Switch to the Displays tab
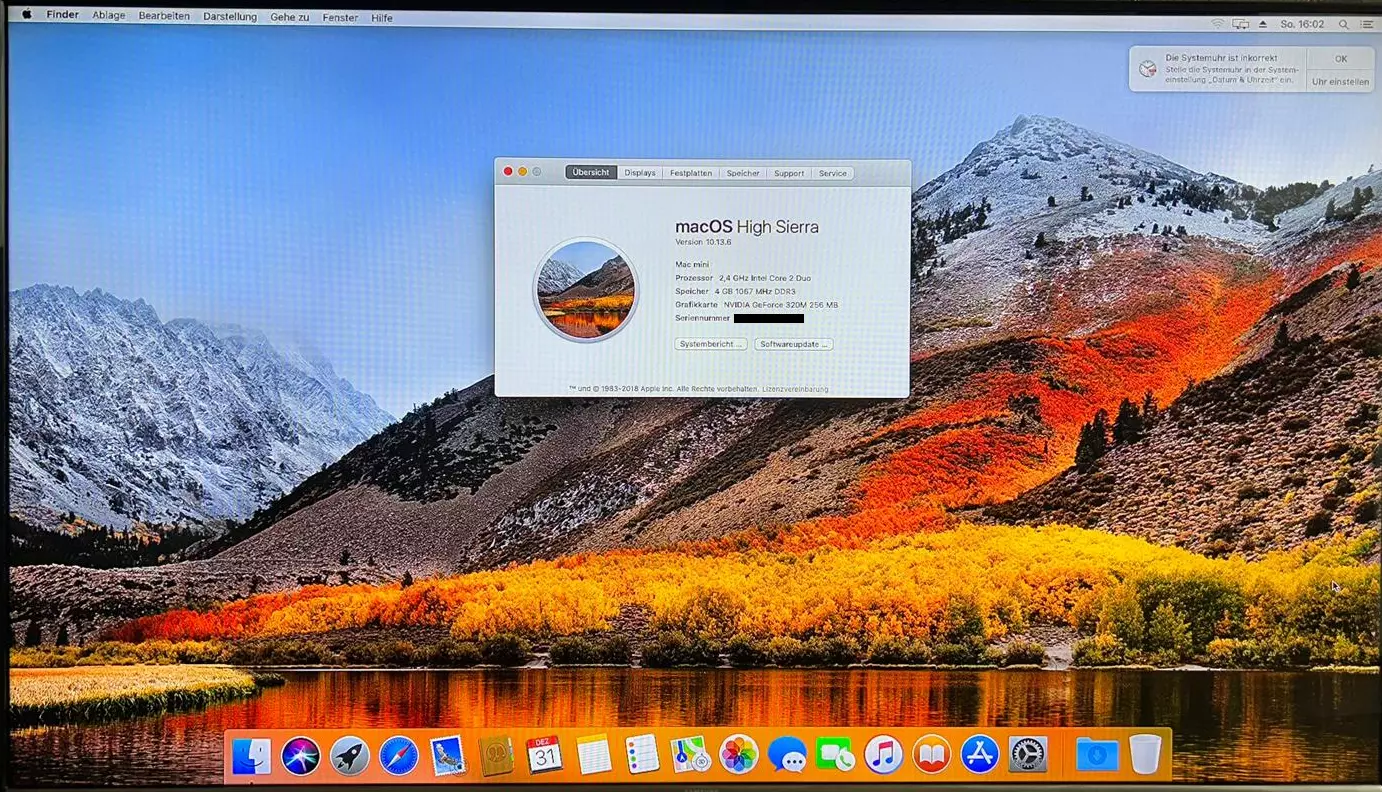1382x792 pixels. click(x=640, y=173)
